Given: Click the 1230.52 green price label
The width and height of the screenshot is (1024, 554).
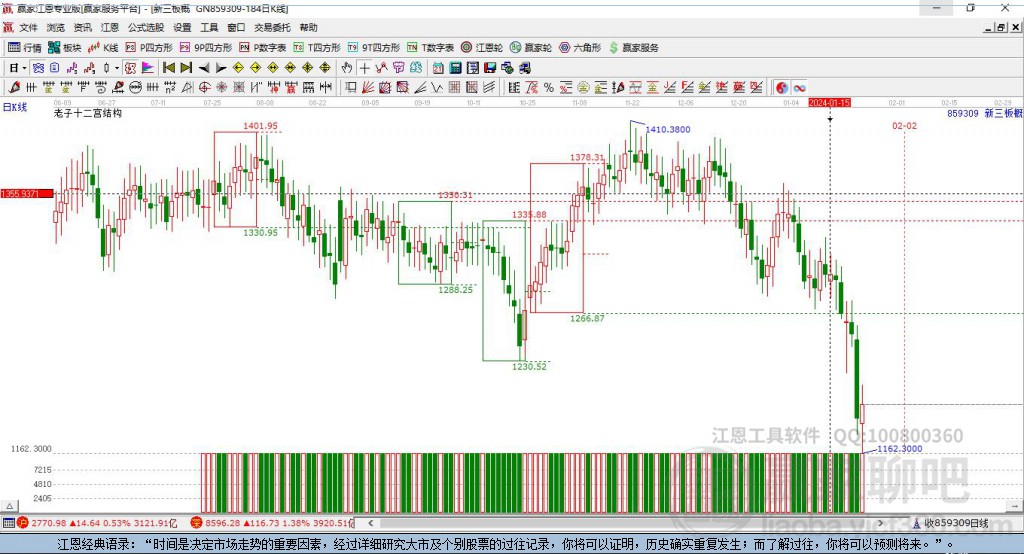Looking at the screenshot, I should 529,367.
